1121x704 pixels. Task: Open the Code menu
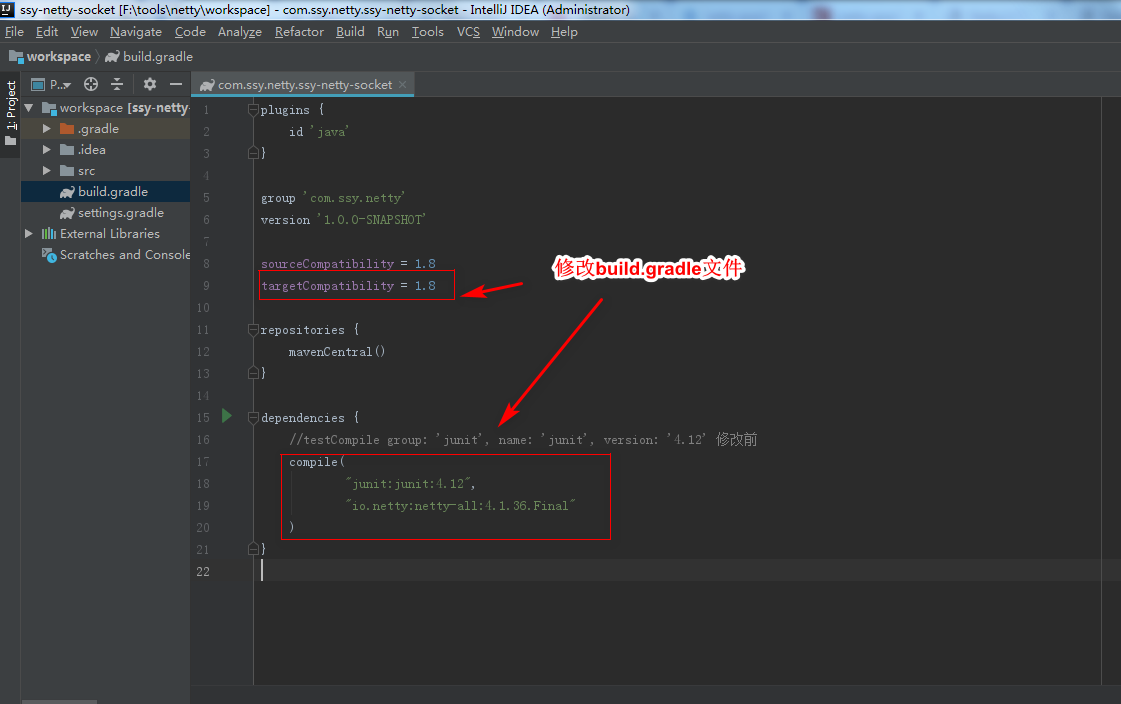coord(190,31)
